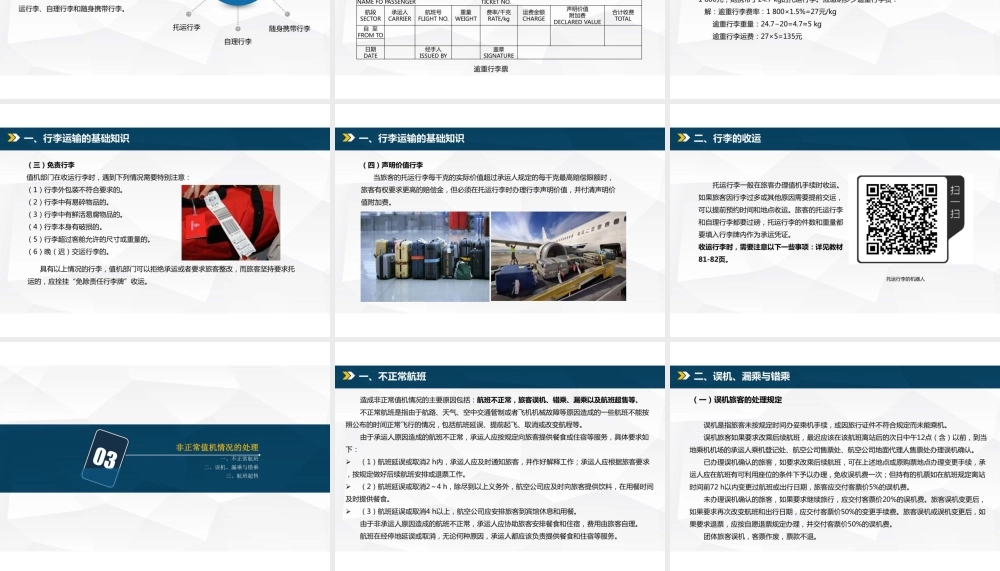1000x571 pixels.
Task: Click the line （1）行李外包装不符合要求的
Action: (75, 189)
